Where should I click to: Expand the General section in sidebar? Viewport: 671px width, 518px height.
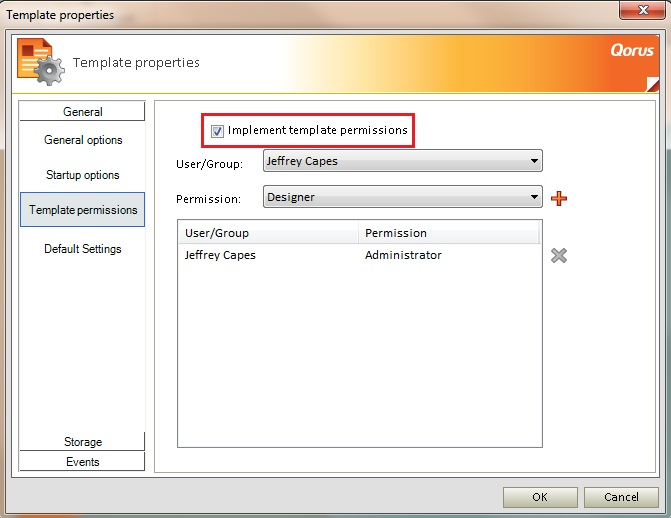pos(82,111)
